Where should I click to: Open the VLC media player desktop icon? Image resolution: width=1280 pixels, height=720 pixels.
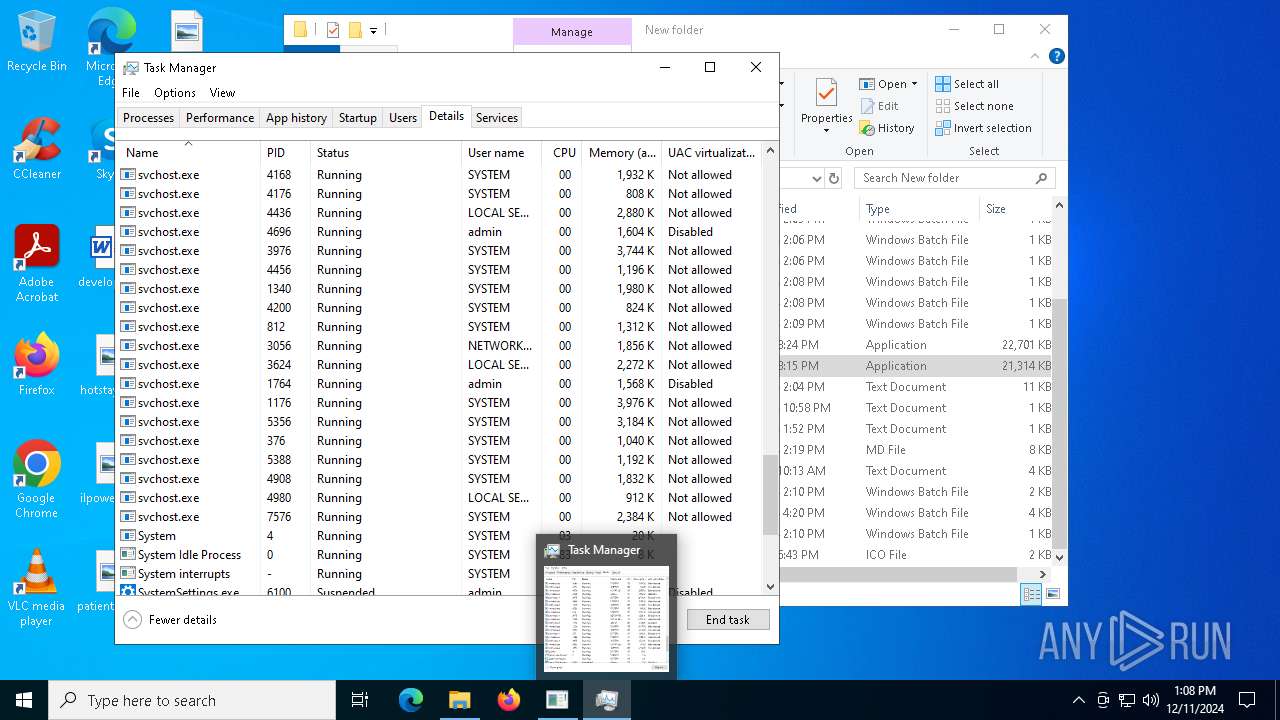tap(37, 588)
